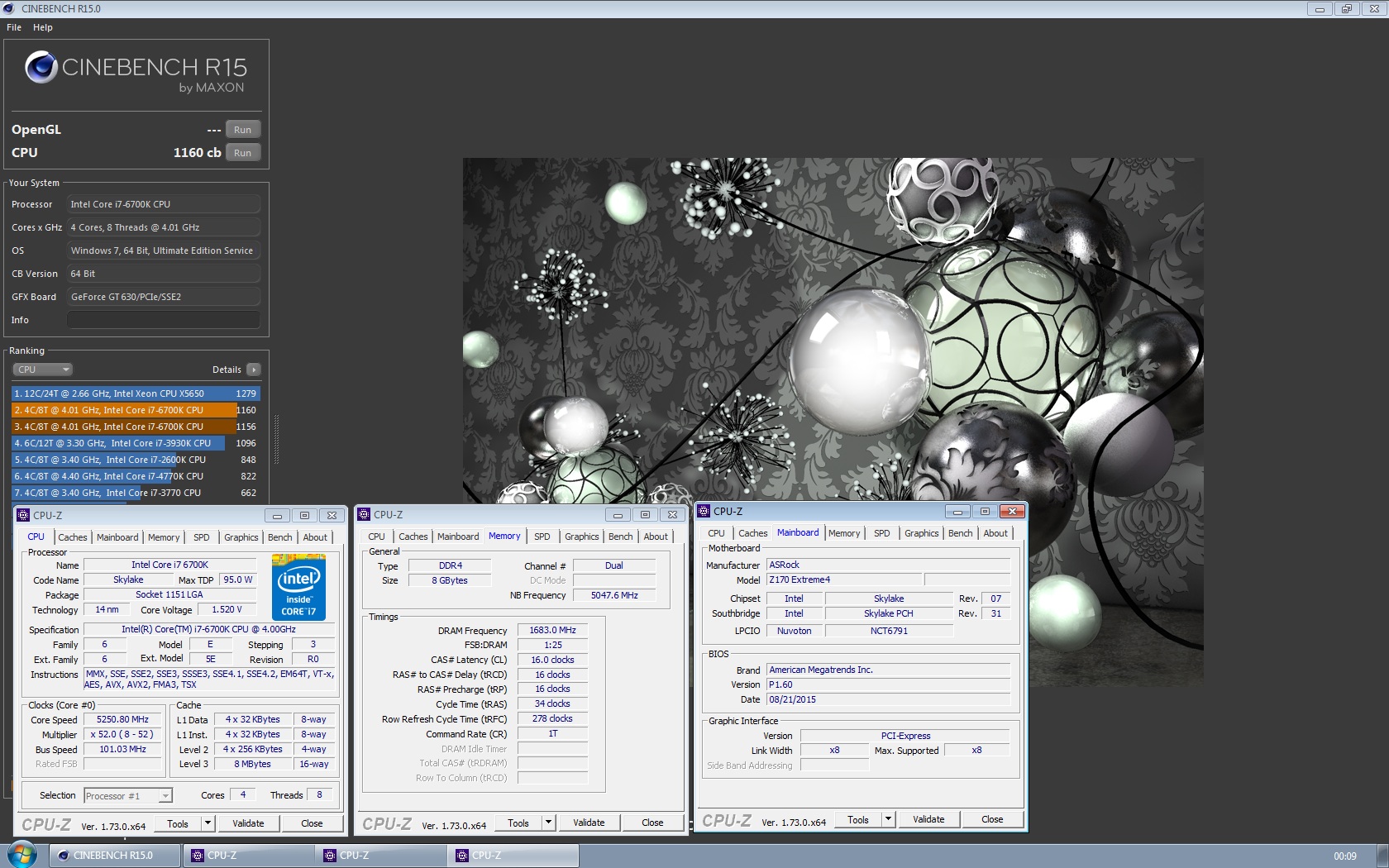Click the GFX Board GeForce GT 630 field
The height and width of the screenshot is (868, 1389).
click(164, 297)
